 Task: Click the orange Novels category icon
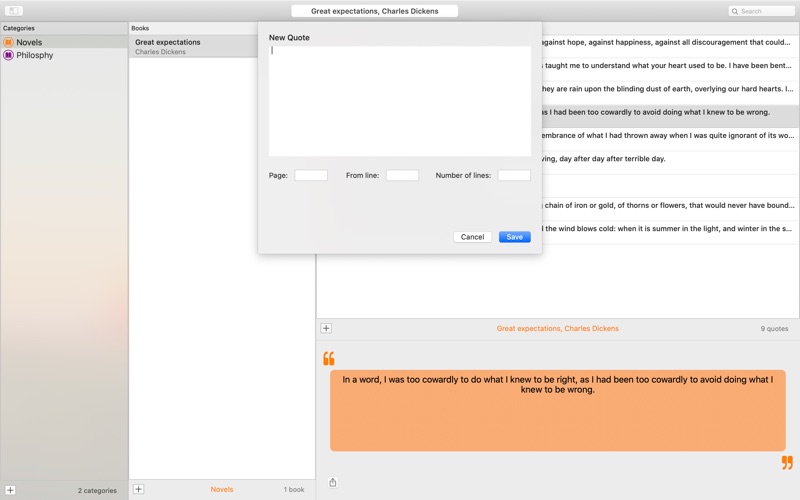[8, 43]
